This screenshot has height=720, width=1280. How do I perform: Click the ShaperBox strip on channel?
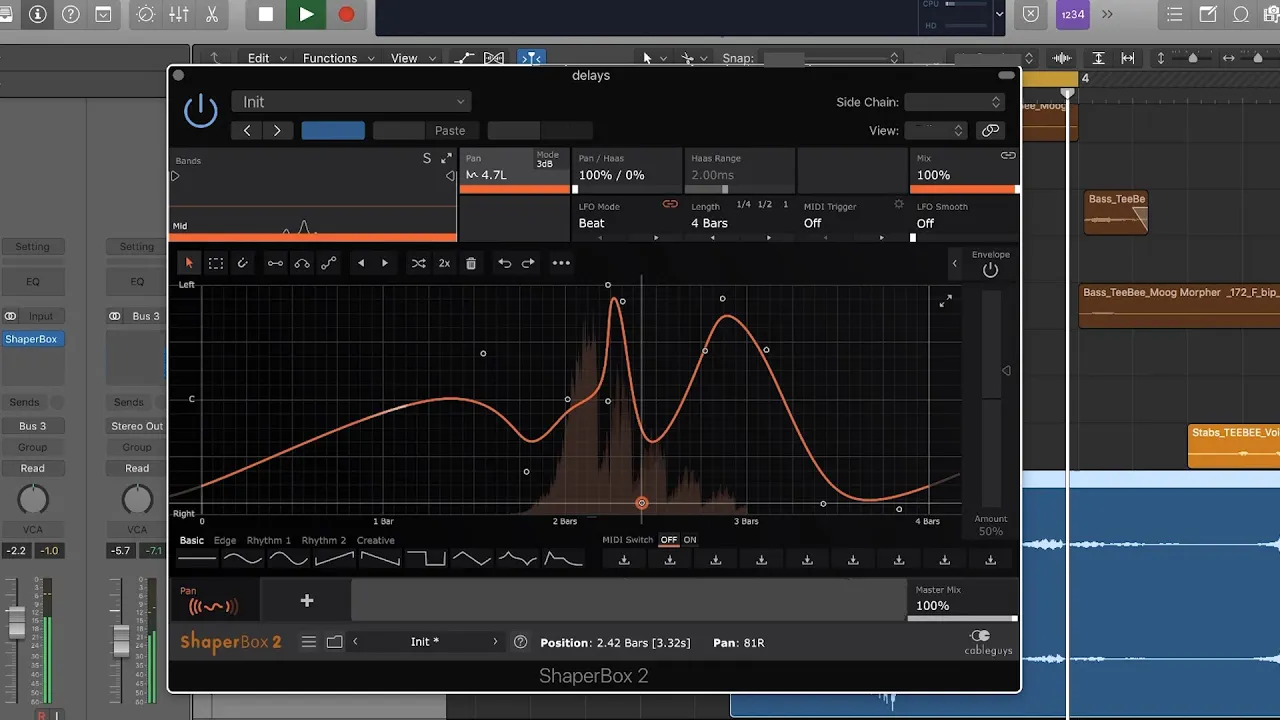coord(31,339)
